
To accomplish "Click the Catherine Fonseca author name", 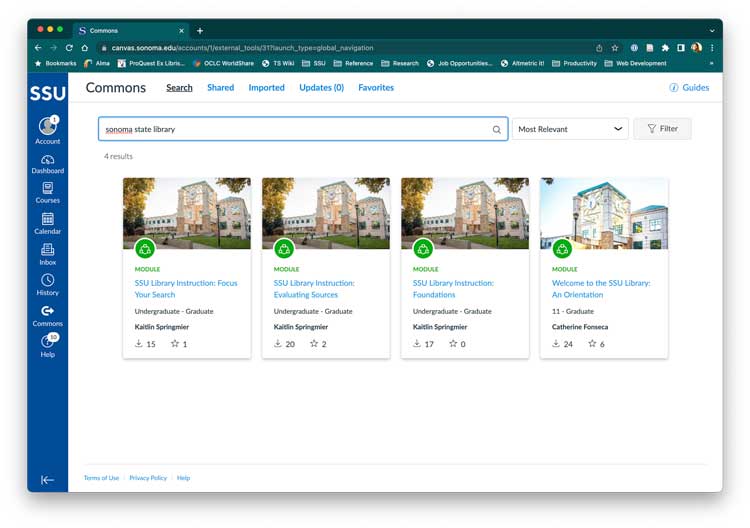I will tap(580, 327).
